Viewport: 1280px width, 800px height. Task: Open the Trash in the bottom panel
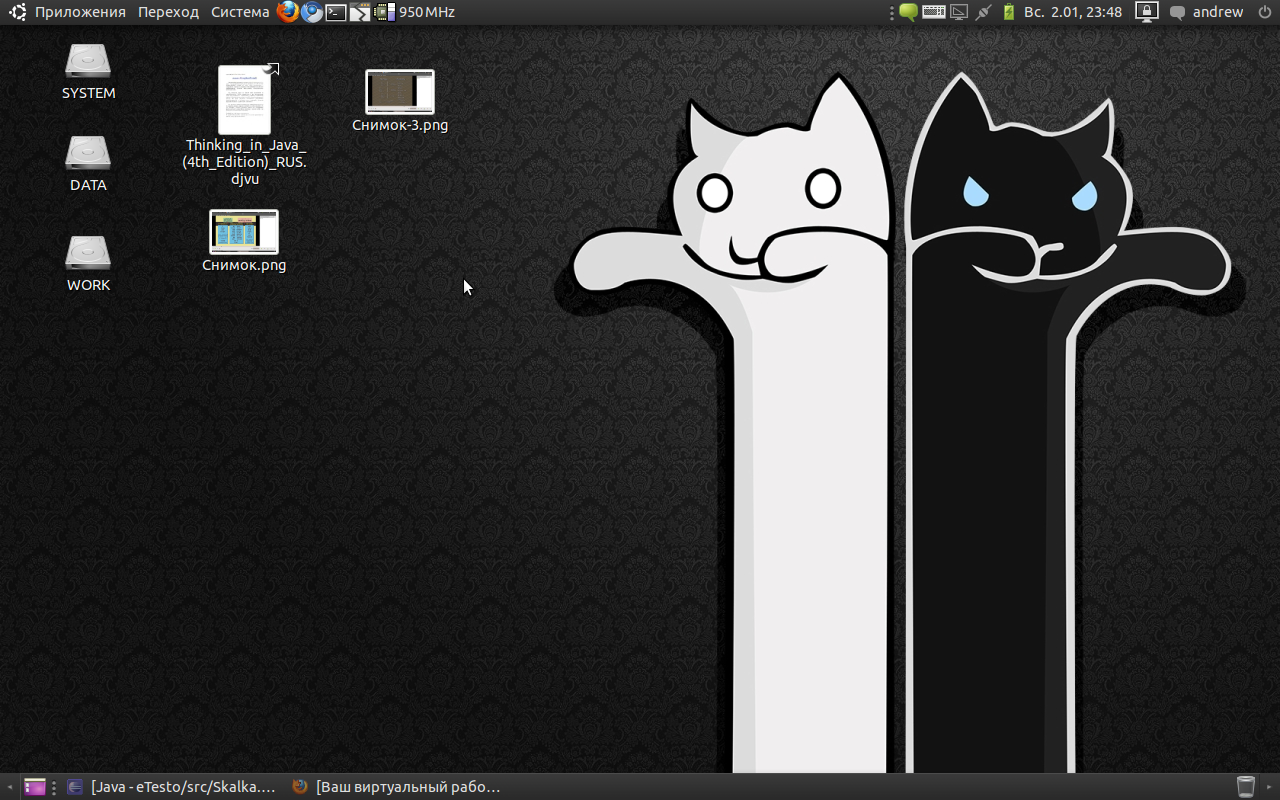1245,787
